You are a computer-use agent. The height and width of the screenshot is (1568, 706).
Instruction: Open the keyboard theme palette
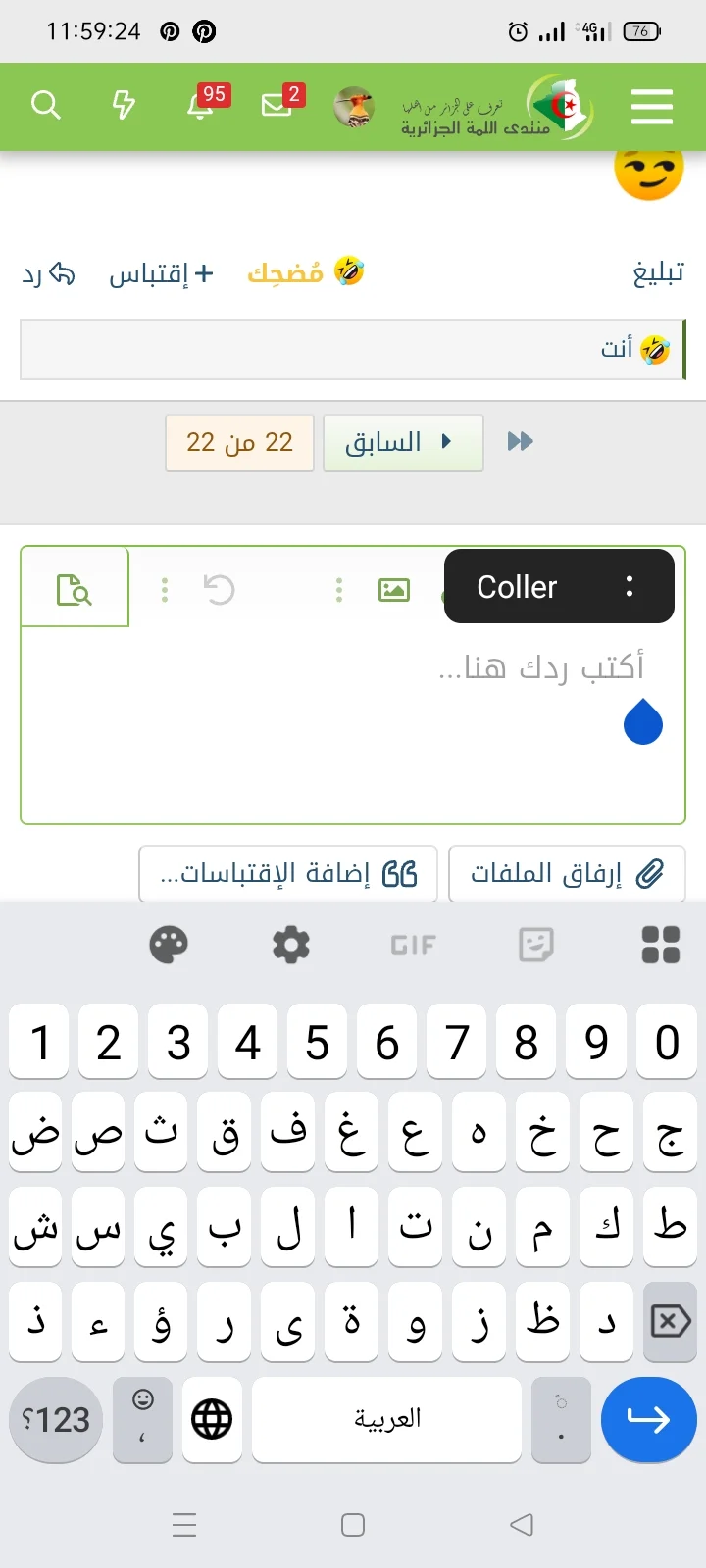(170, 944)
